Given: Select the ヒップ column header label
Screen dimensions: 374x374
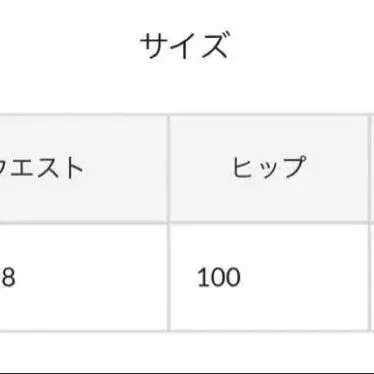Looking at the screenshot, I should (x=269, y=167).
